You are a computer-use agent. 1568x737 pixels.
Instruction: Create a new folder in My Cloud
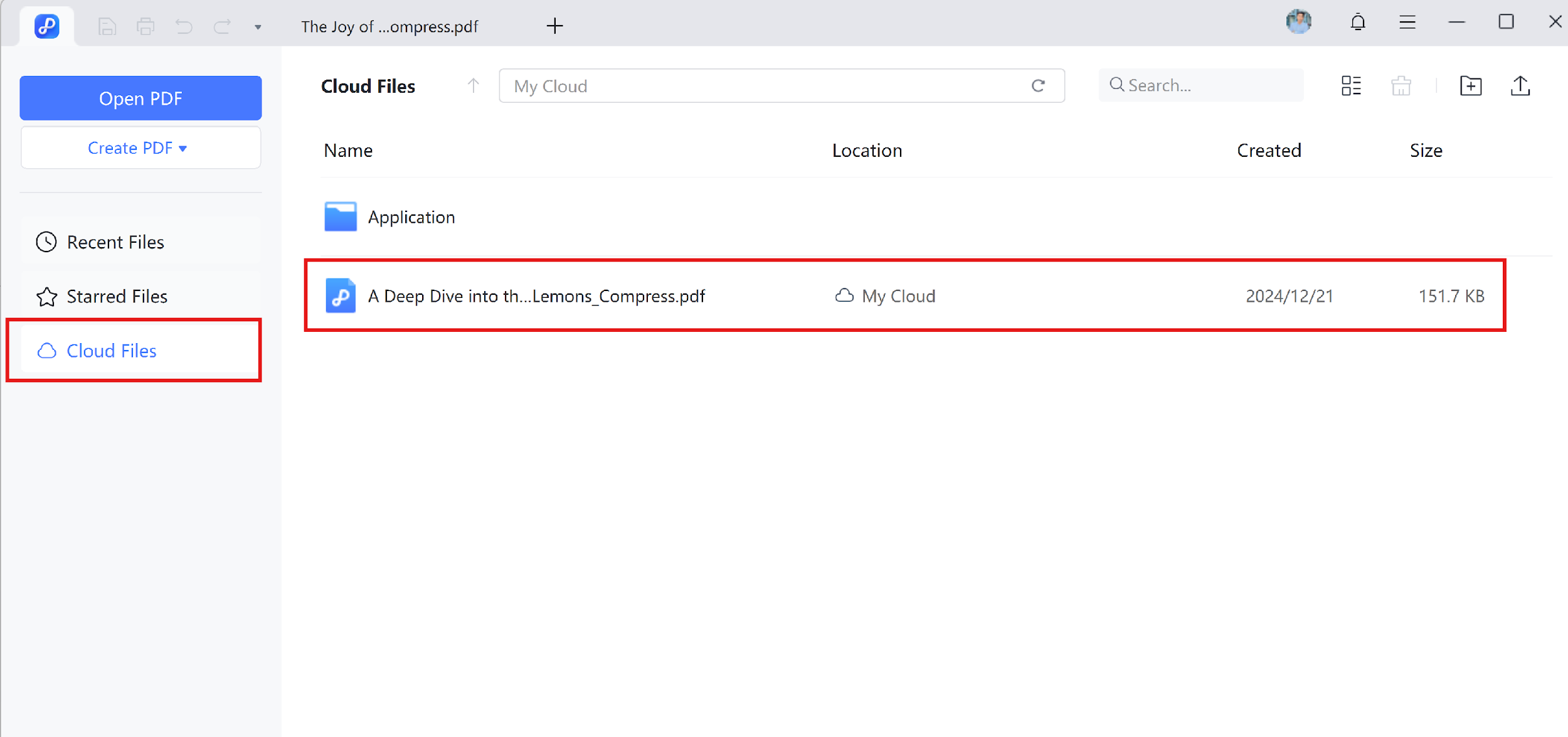[1471, 86]
